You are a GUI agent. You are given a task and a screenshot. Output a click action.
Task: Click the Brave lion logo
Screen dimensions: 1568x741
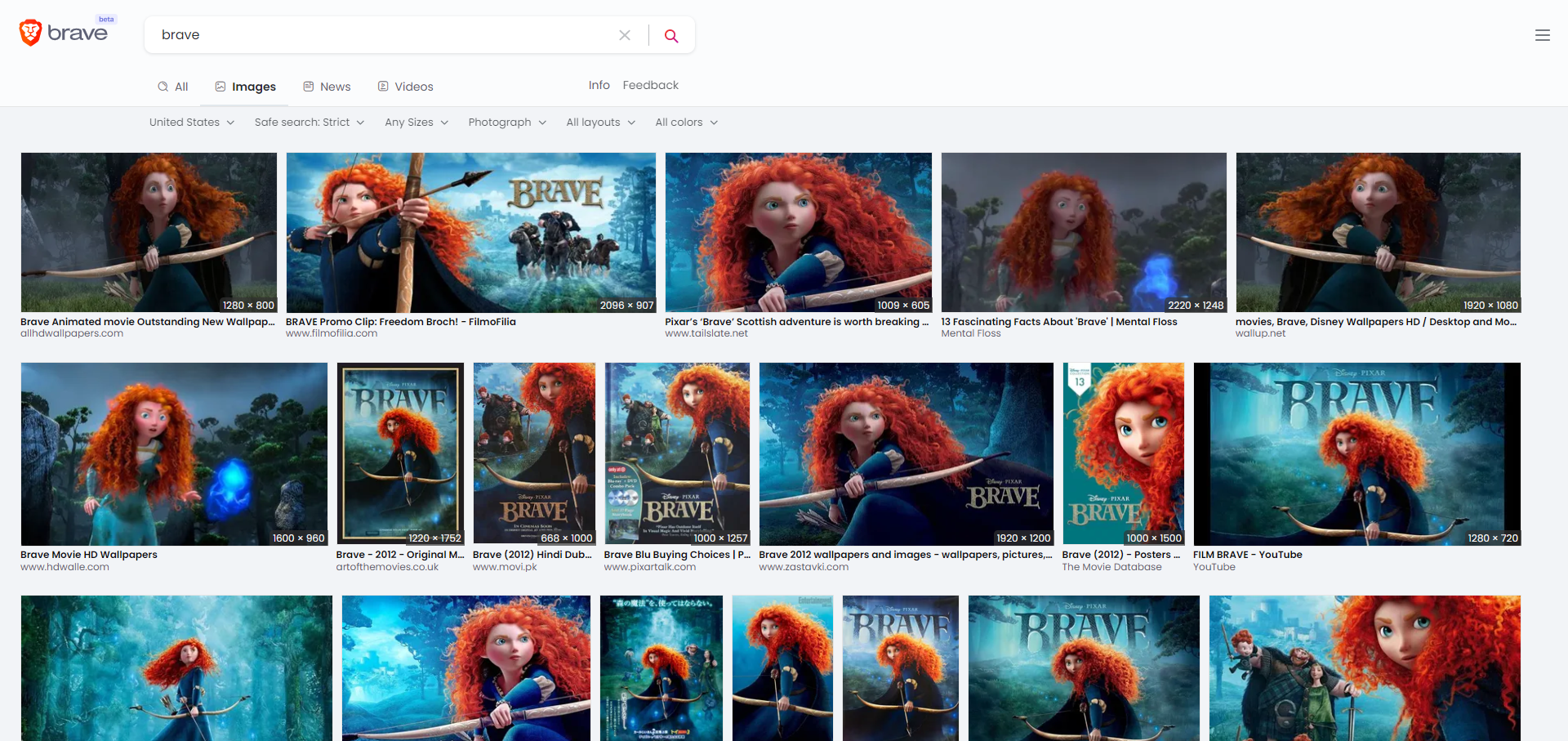(x=31, y=33)
